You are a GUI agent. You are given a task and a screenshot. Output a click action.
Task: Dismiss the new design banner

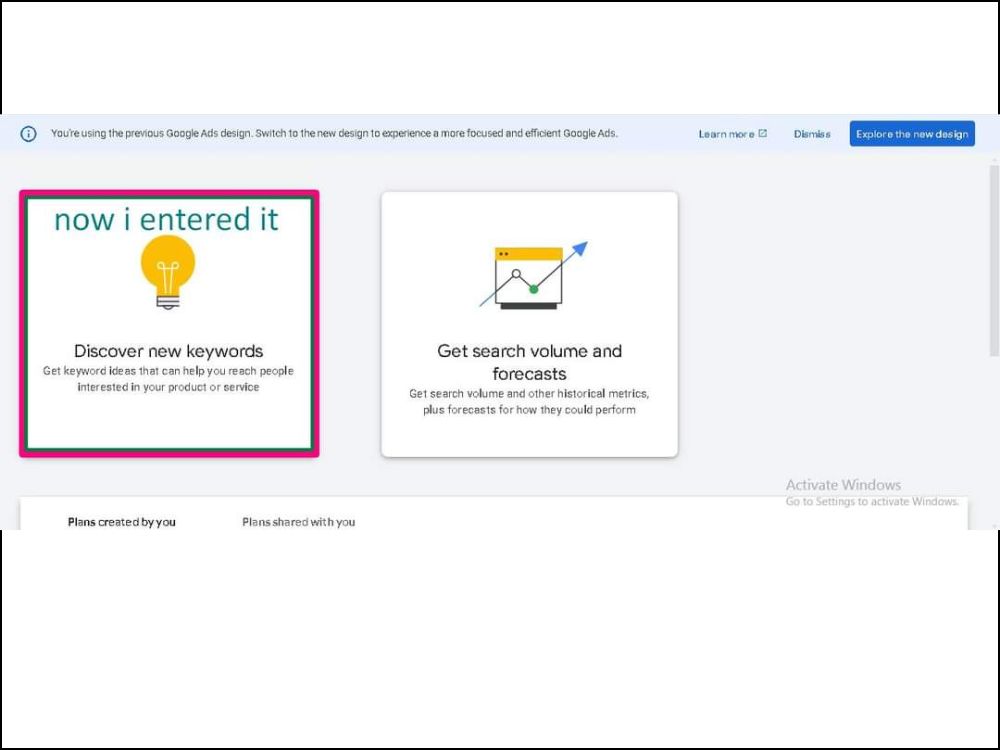pos(812,134)
